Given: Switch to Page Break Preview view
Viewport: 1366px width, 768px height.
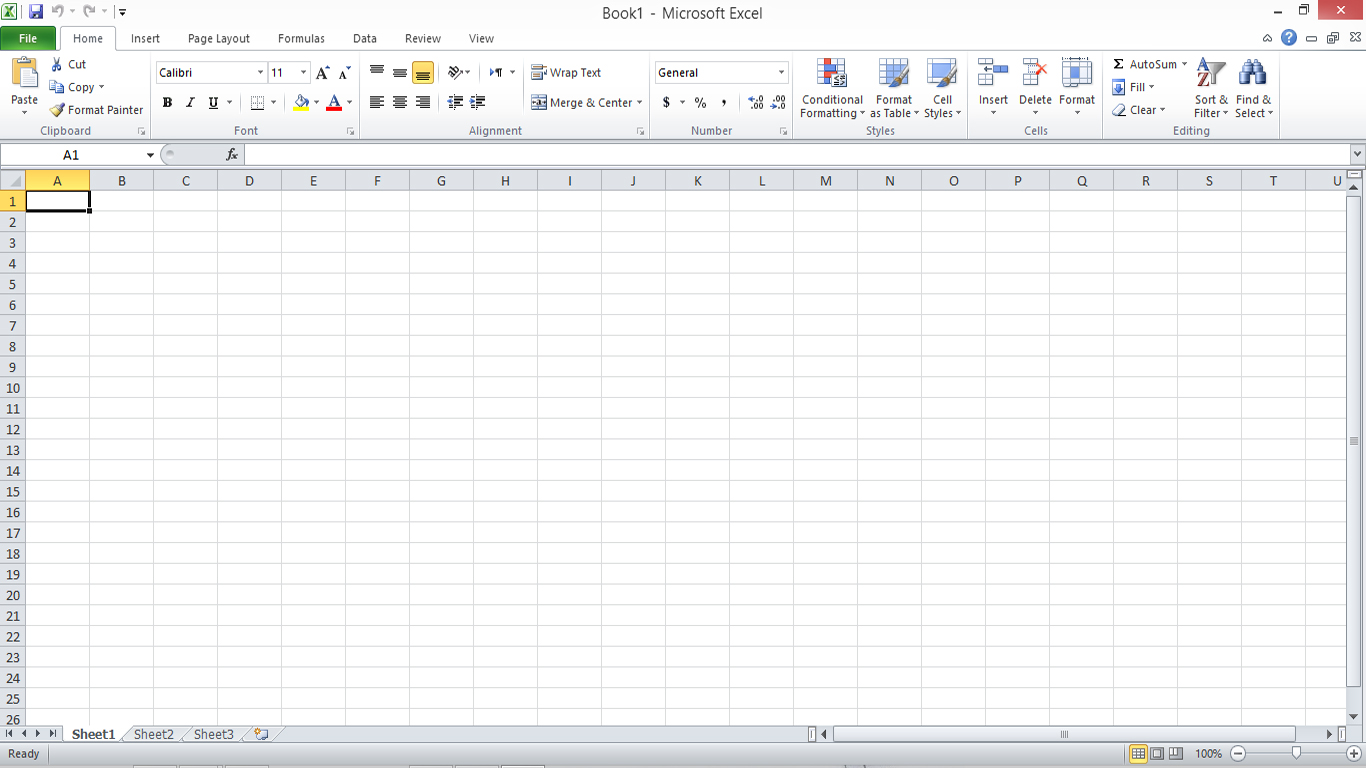Looking at the screenshot, I should coord(1176,753).
